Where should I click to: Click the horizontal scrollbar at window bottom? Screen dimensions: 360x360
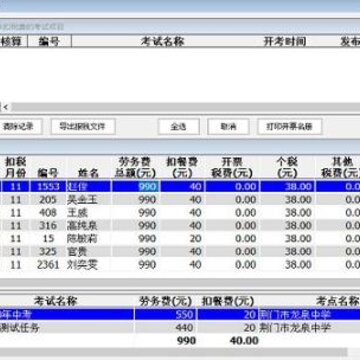173,352
